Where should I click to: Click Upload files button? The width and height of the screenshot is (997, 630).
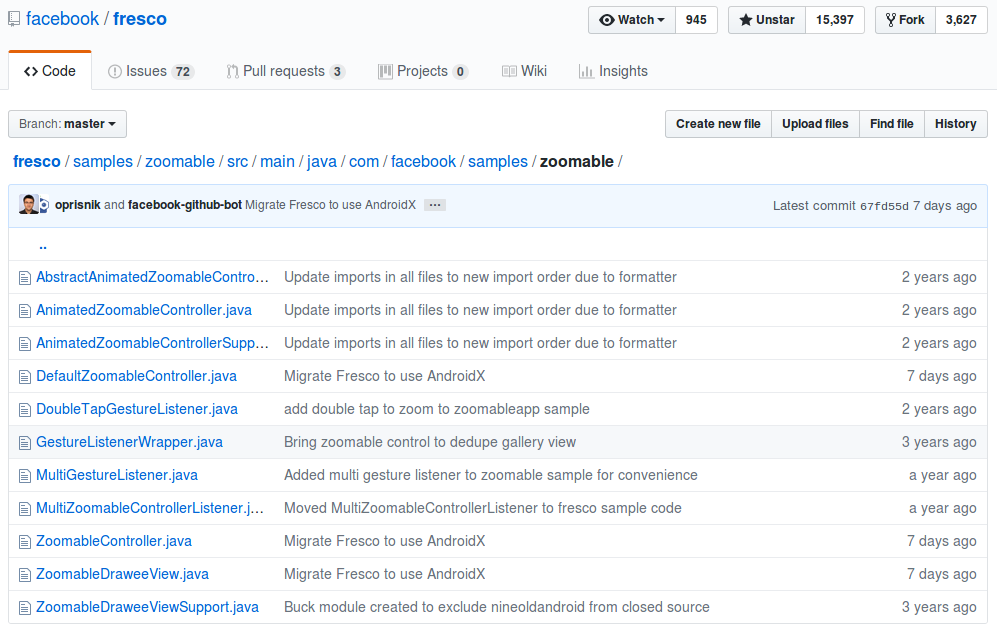[x=815, y=124]
